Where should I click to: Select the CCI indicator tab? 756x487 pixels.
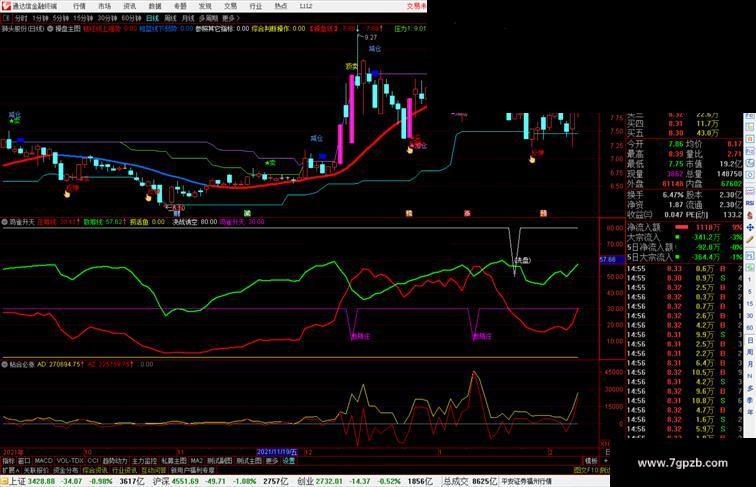(x=93, y=461)
